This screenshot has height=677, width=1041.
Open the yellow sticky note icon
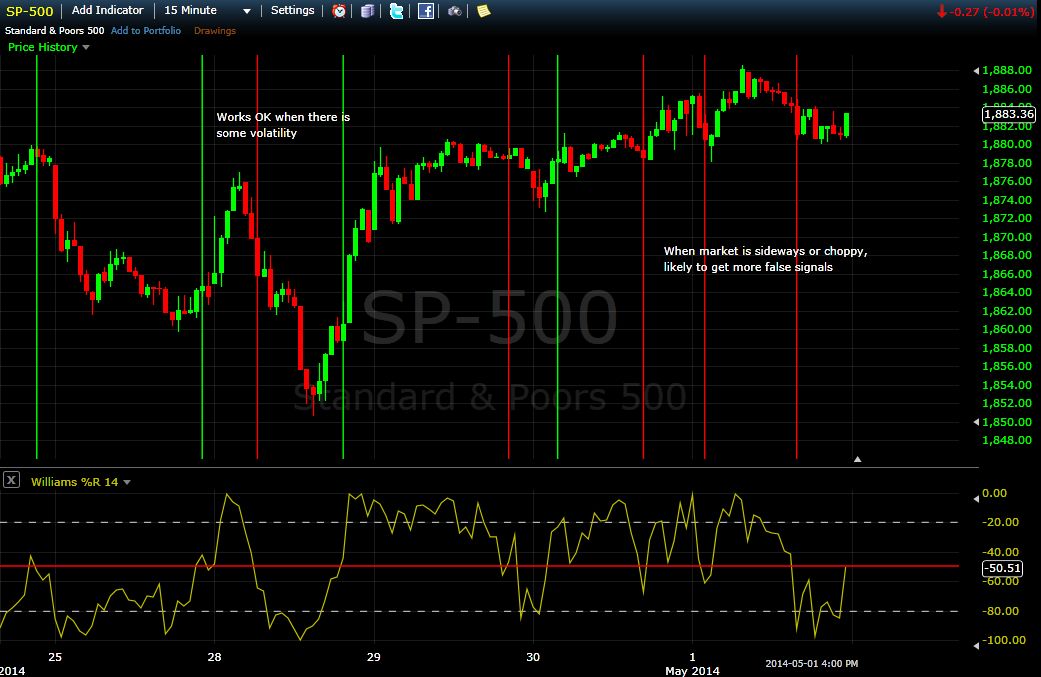tap(484, 11)
